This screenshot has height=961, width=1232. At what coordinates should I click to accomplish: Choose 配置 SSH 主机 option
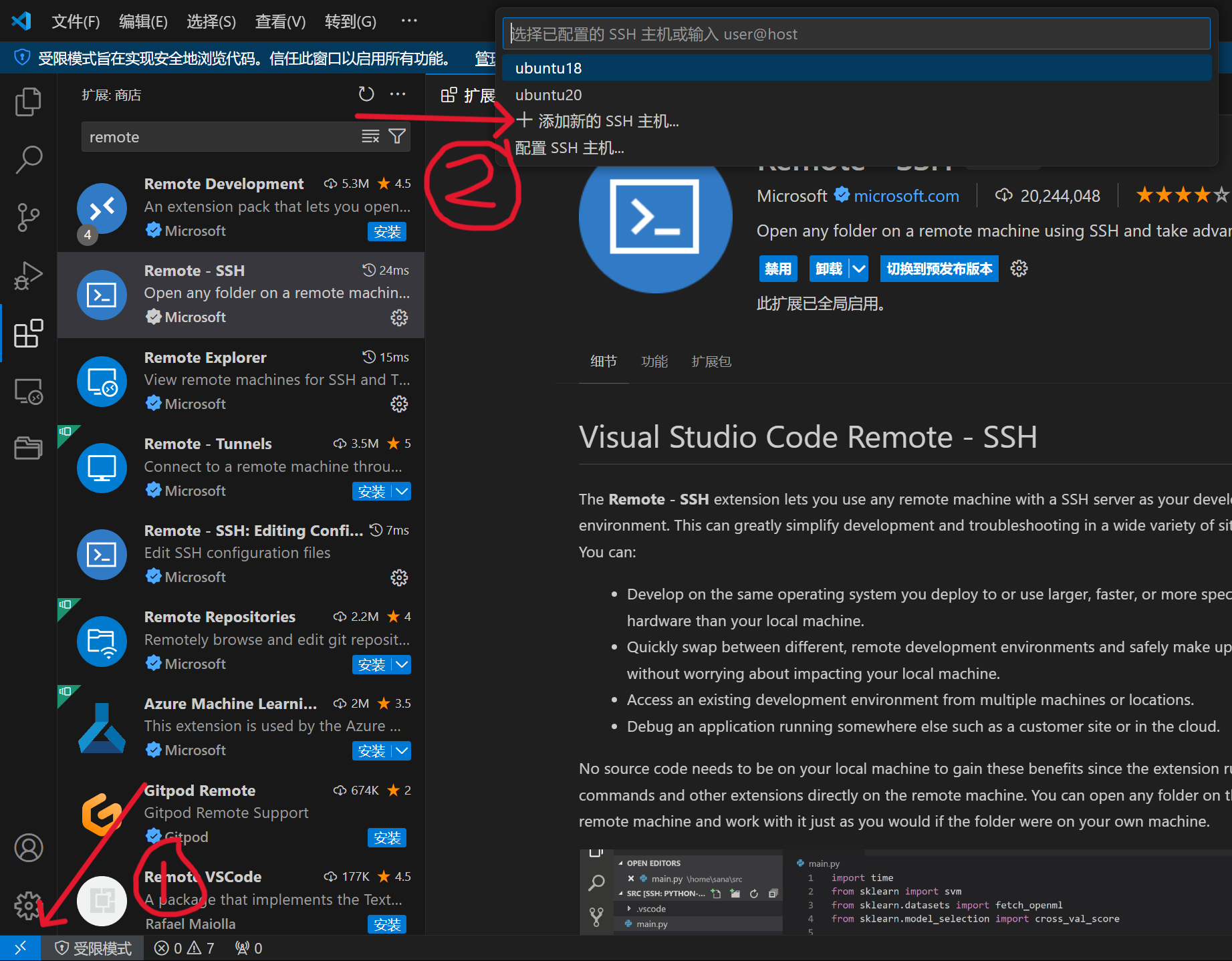coord(856,148)
